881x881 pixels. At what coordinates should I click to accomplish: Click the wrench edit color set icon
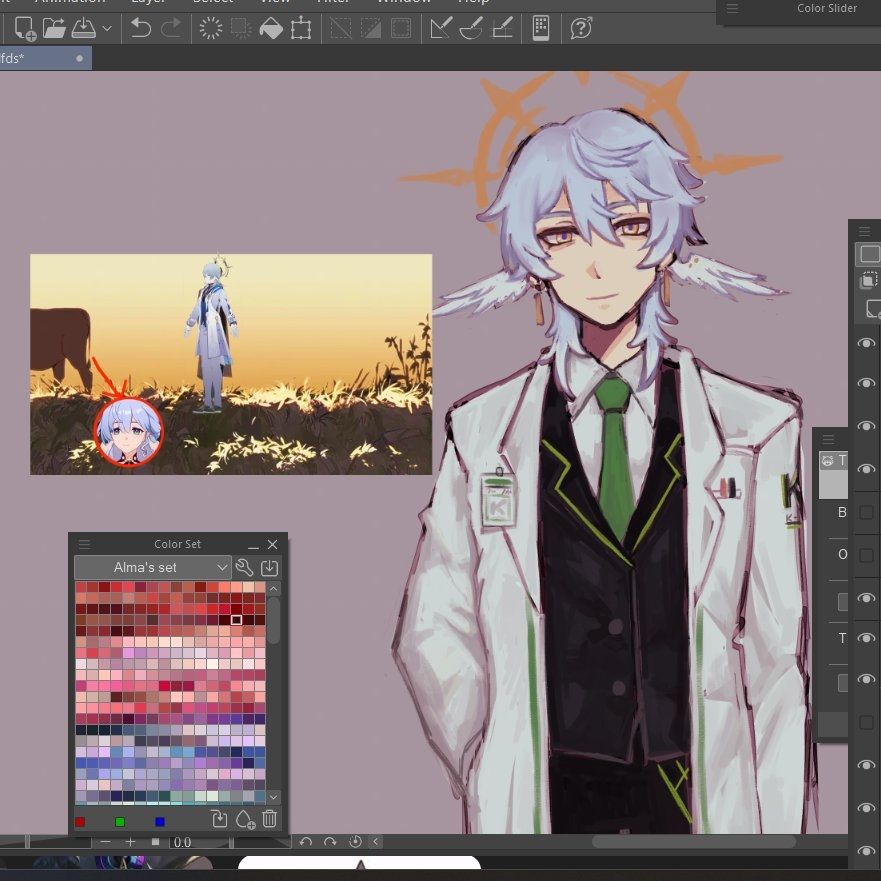click(244, 567)
